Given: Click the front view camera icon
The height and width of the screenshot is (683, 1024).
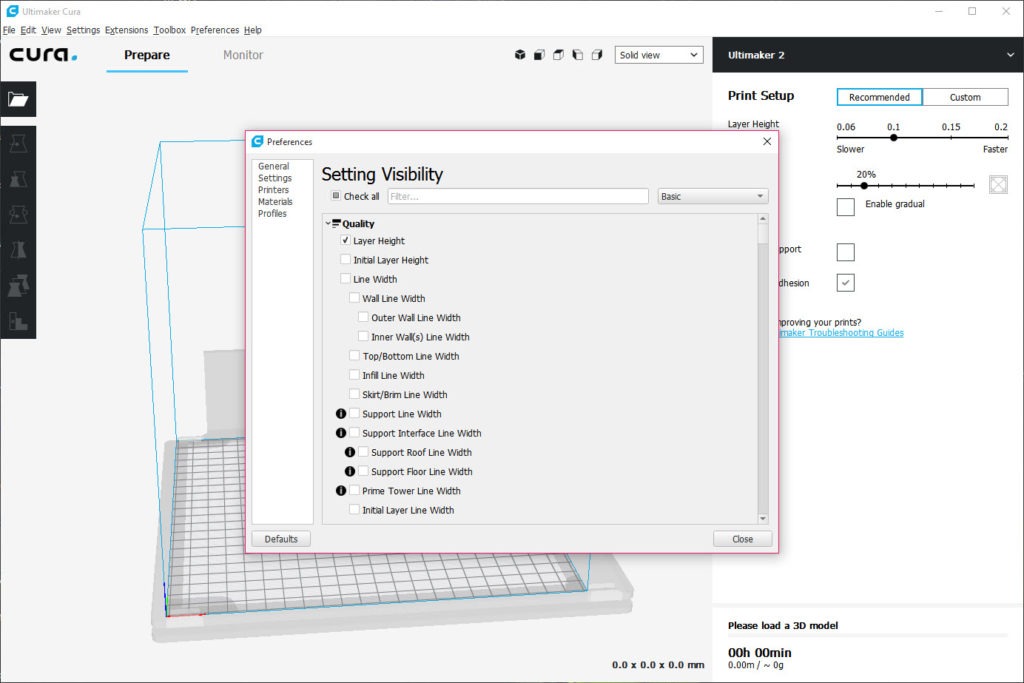Looking at the screenshot, I should pos(539,55).
